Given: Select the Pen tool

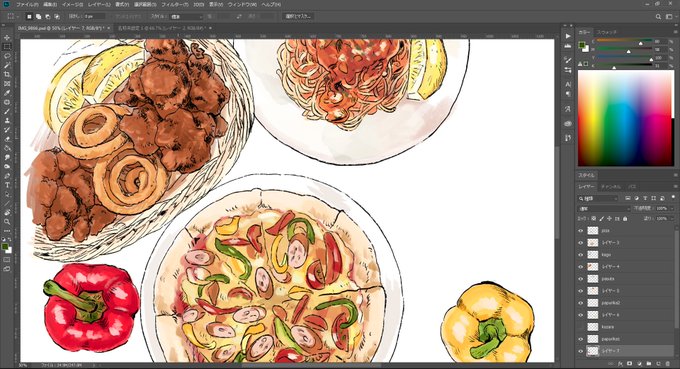Looking at the screenshot, I should (x=7, y=176).
